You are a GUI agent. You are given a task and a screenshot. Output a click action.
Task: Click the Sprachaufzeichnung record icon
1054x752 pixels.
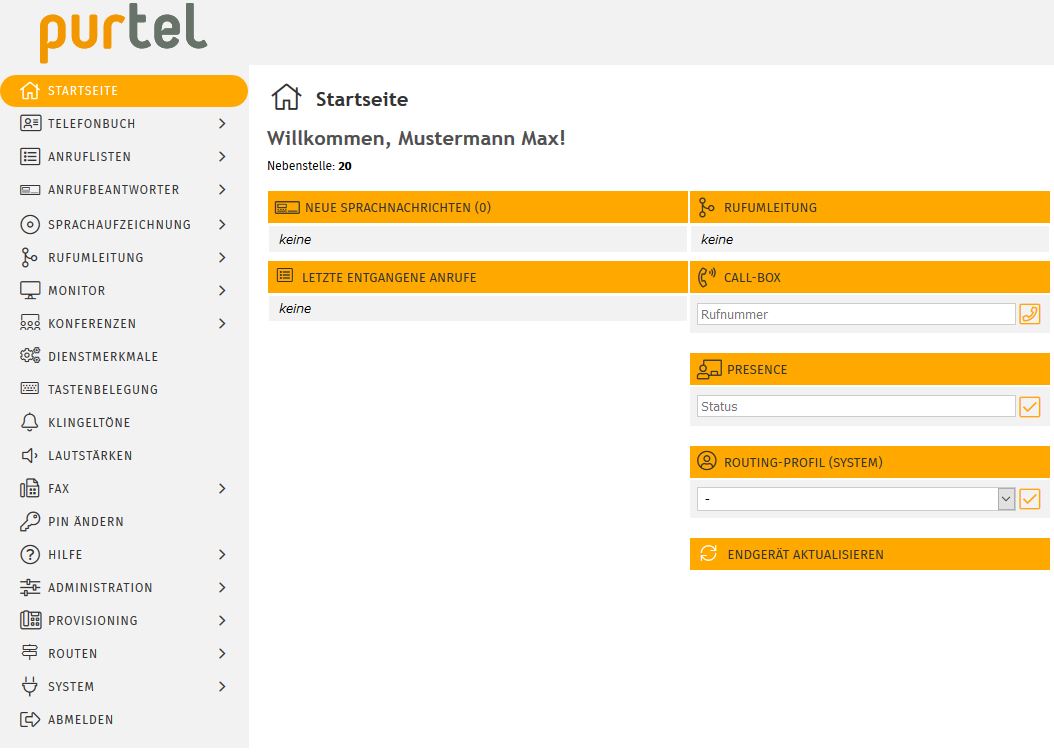30,224
